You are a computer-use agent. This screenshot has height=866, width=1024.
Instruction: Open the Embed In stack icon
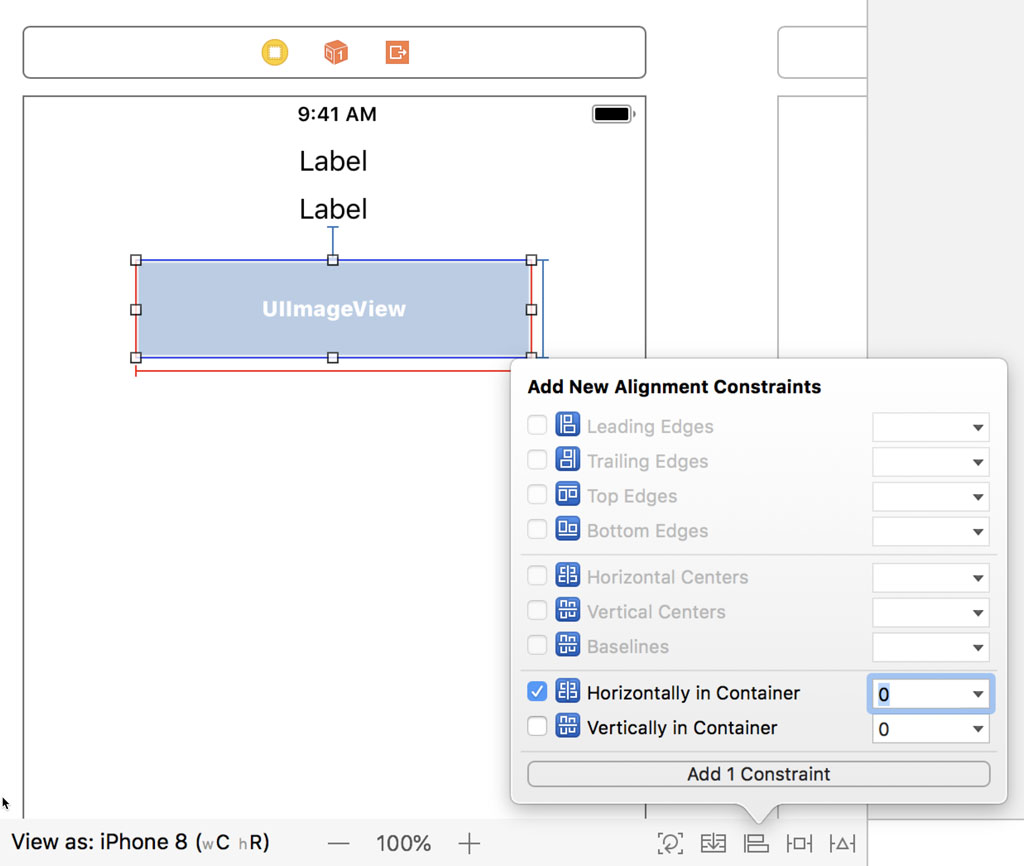[713, 843]
